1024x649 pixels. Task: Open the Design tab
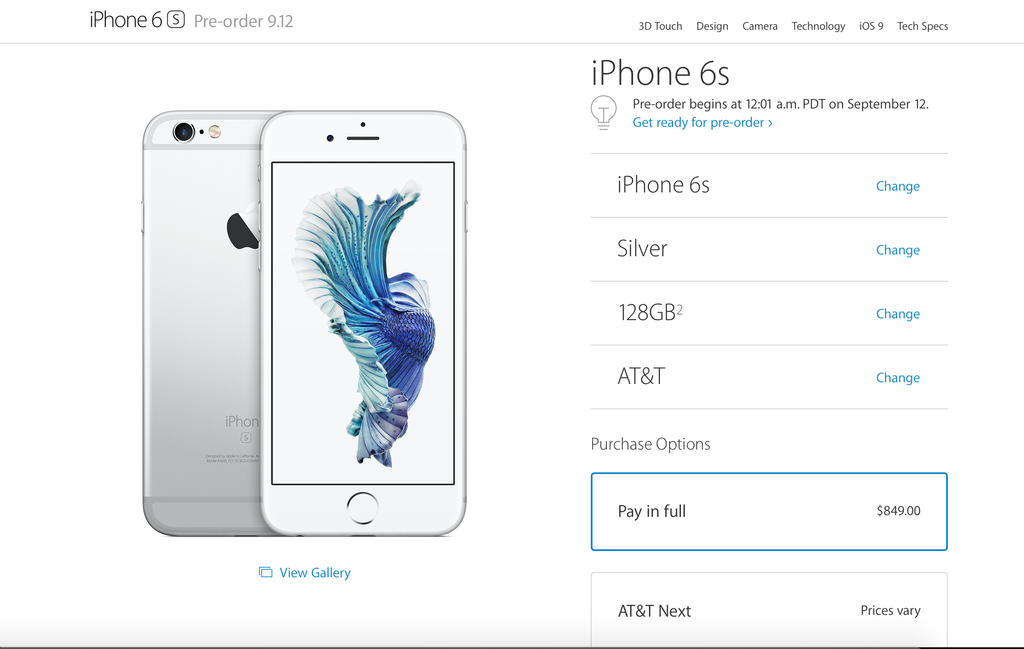pyautogui.click(x=712, y=26)
